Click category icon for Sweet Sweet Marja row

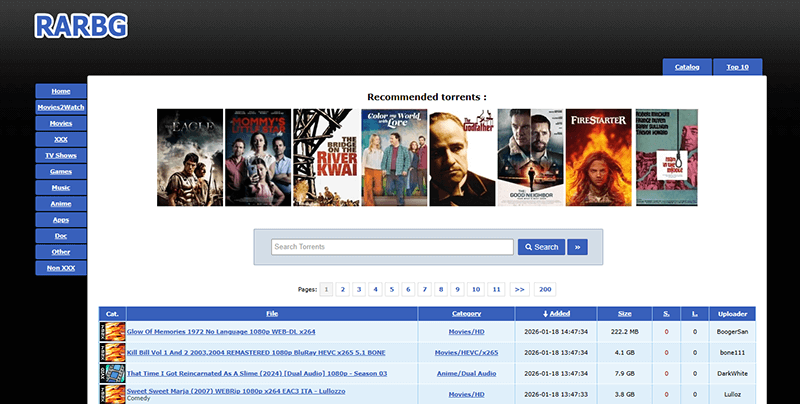click(x=112, y=394)
